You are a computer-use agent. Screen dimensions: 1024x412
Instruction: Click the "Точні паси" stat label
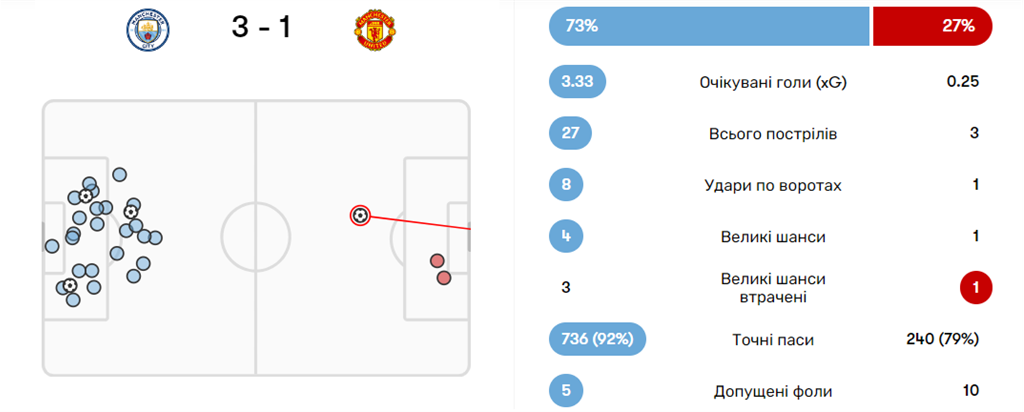[x=773, y=340]
